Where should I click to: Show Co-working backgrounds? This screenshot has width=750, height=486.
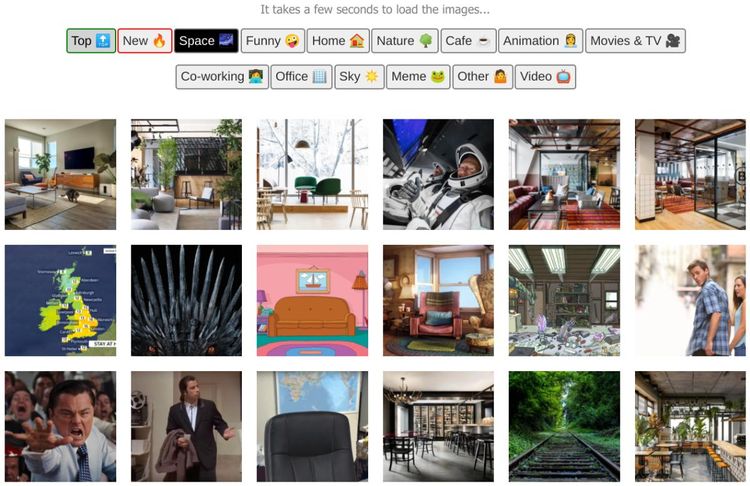222,77
